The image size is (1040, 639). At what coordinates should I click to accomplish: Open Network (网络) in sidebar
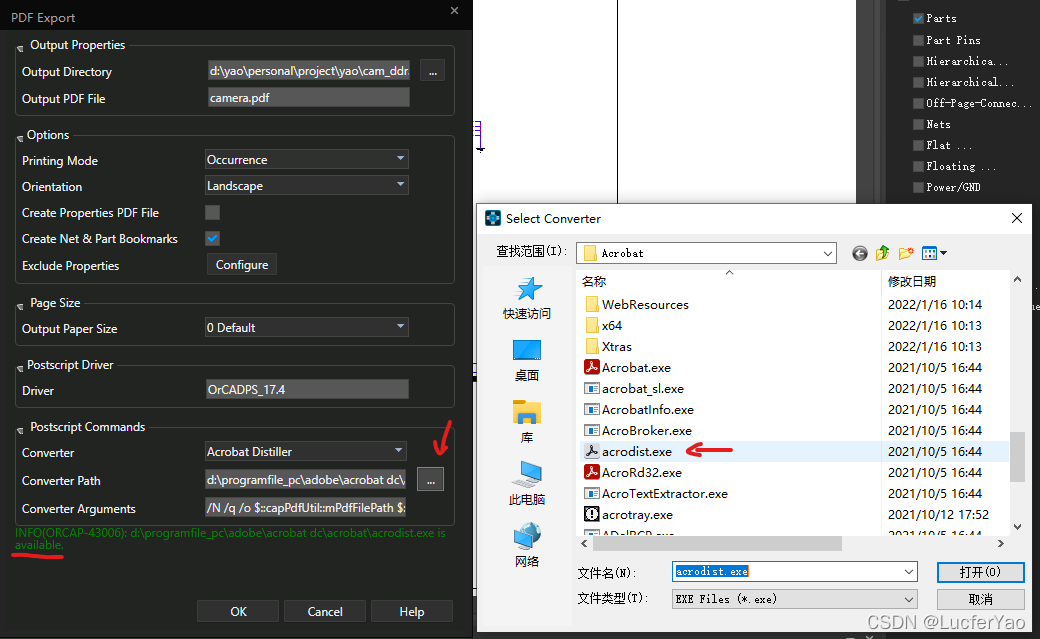tap(527, 545)
